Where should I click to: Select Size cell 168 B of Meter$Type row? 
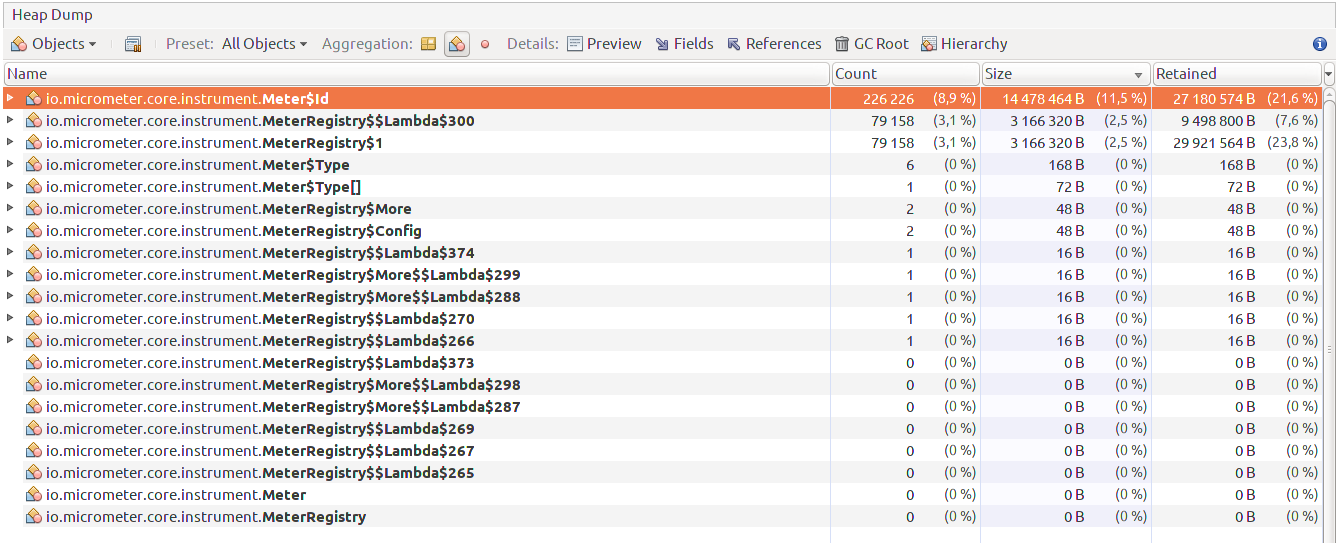1066,165
